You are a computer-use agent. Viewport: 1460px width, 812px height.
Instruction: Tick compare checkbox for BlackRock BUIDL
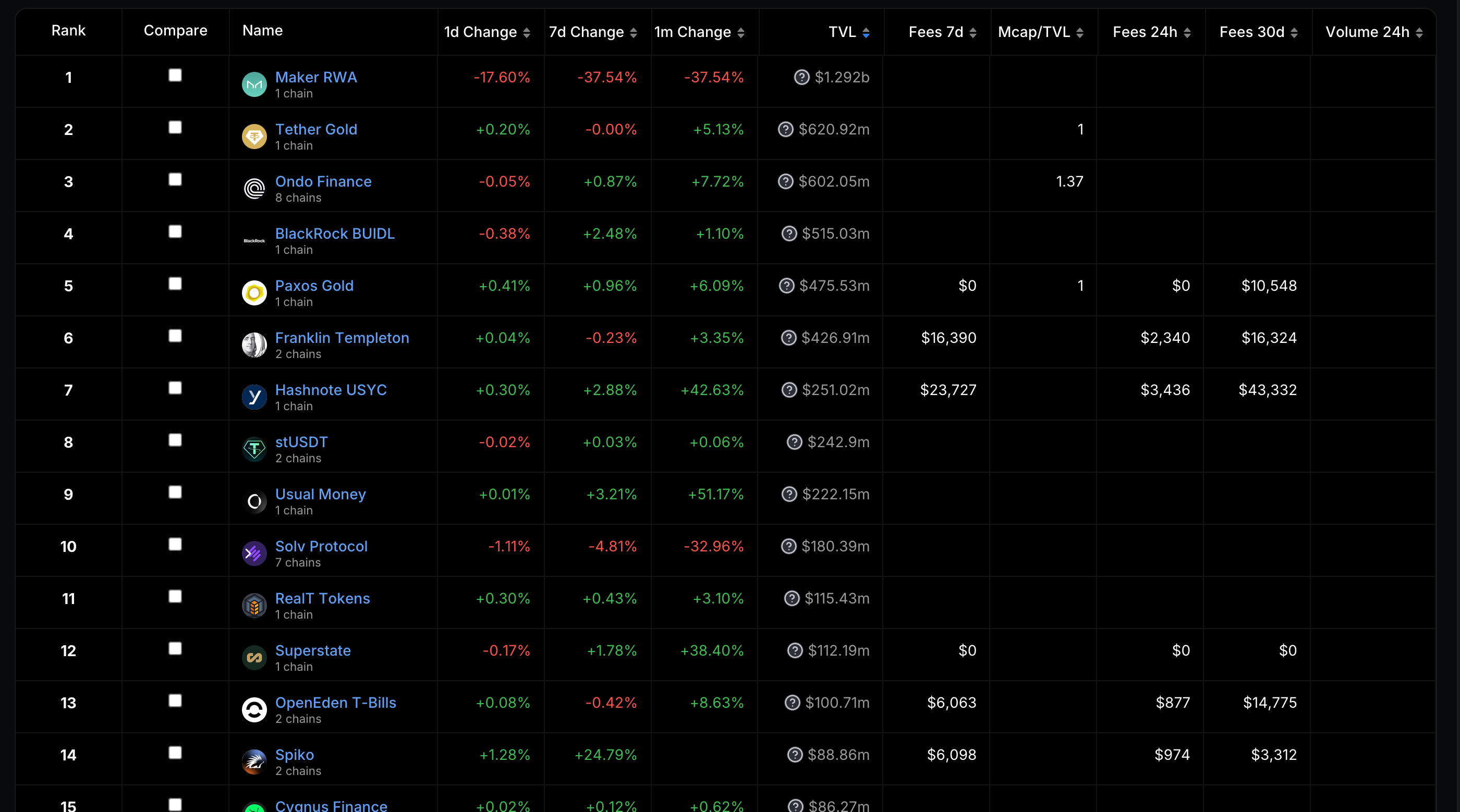click(175, 232)
